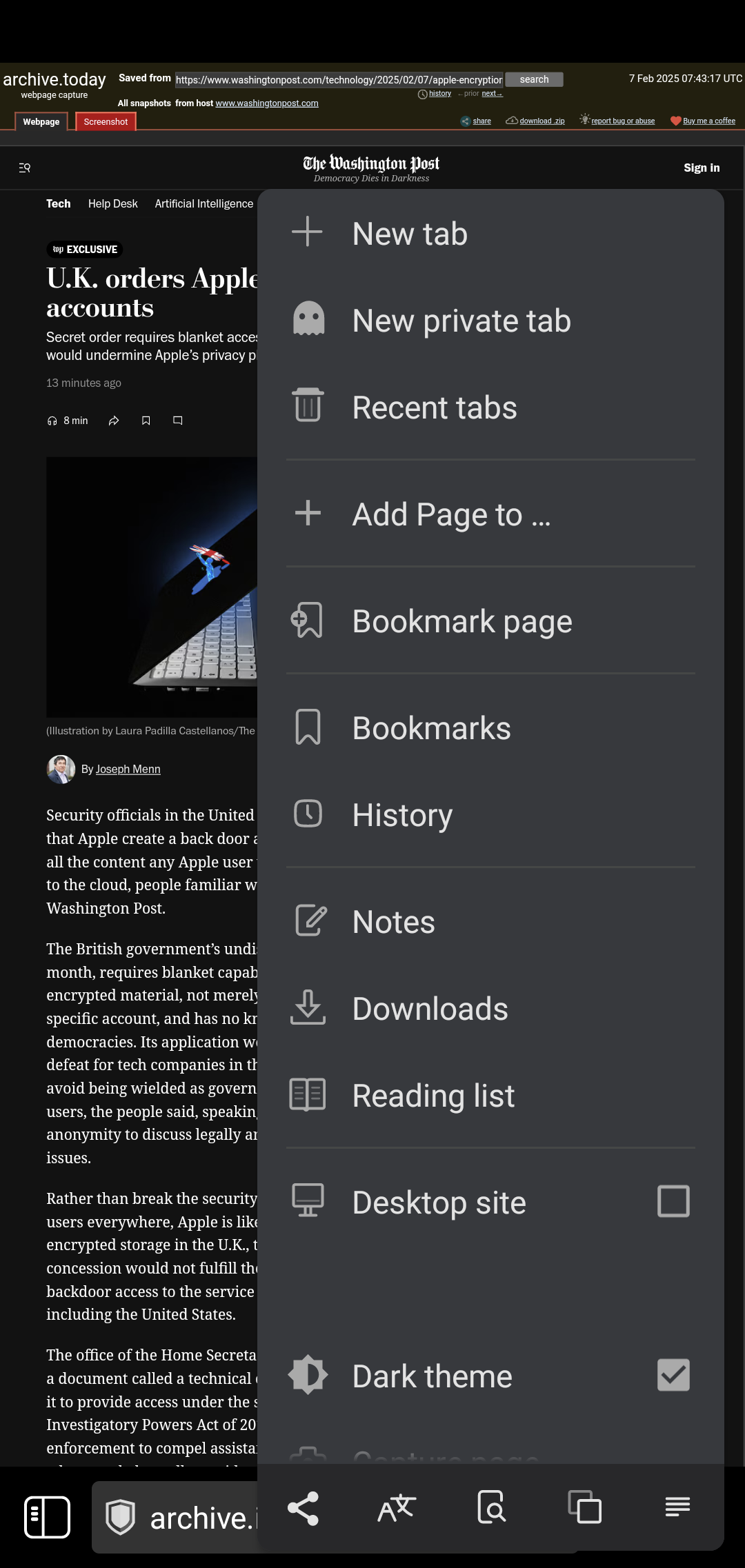Viewport: 745px width, 1568px height.
Task: Switch to the Screenshot tab
Action: (x=106, y=122)
